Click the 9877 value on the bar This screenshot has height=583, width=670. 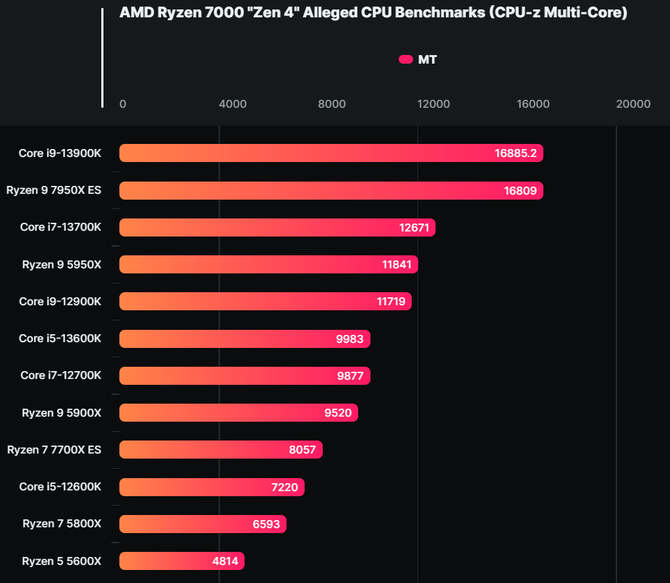pyautogui.click(x=351, y=375)
